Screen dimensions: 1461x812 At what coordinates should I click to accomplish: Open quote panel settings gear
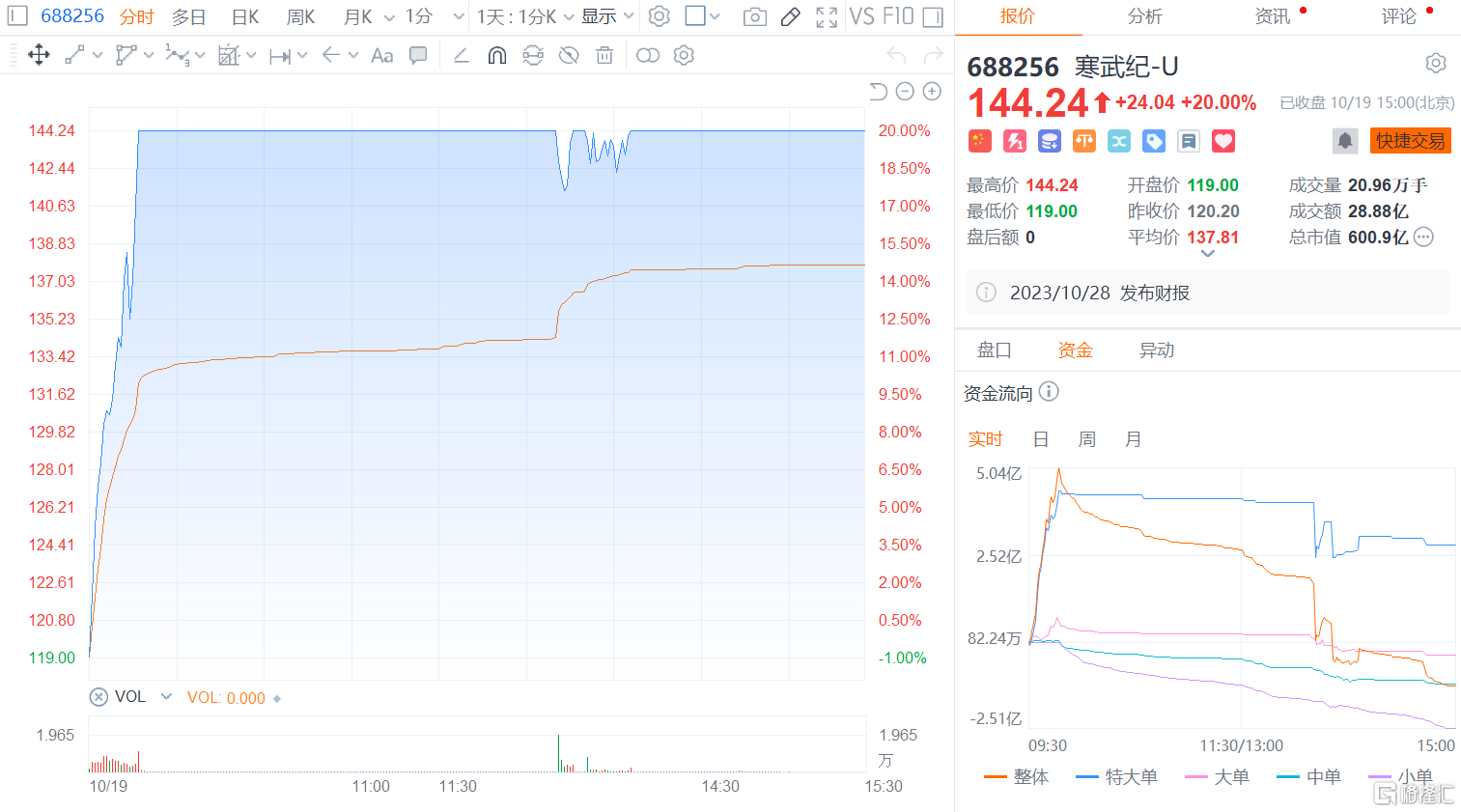(x=1436, y=64)
